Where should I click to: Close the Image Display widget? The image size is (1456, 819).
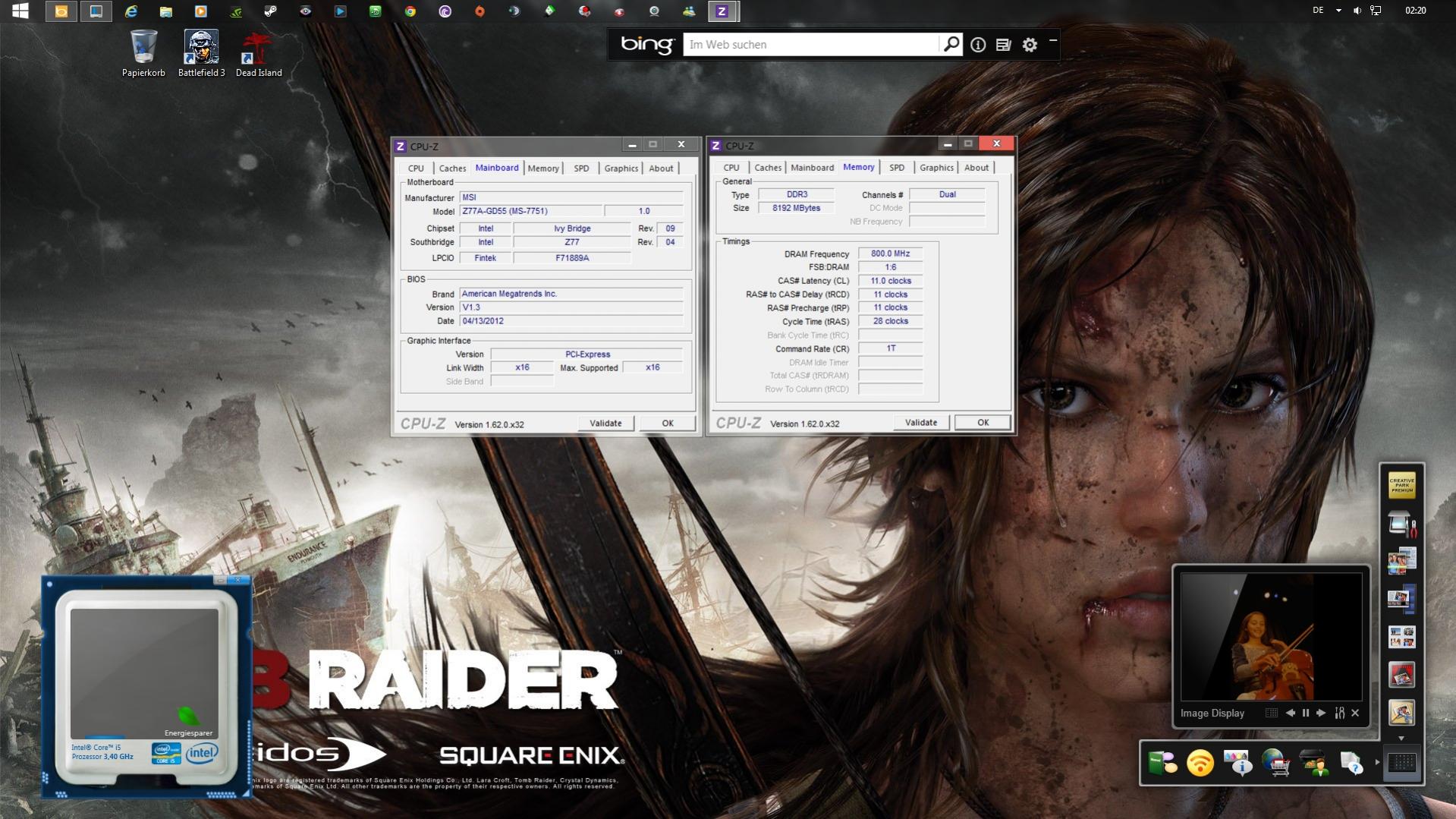tap(1355, 713)
